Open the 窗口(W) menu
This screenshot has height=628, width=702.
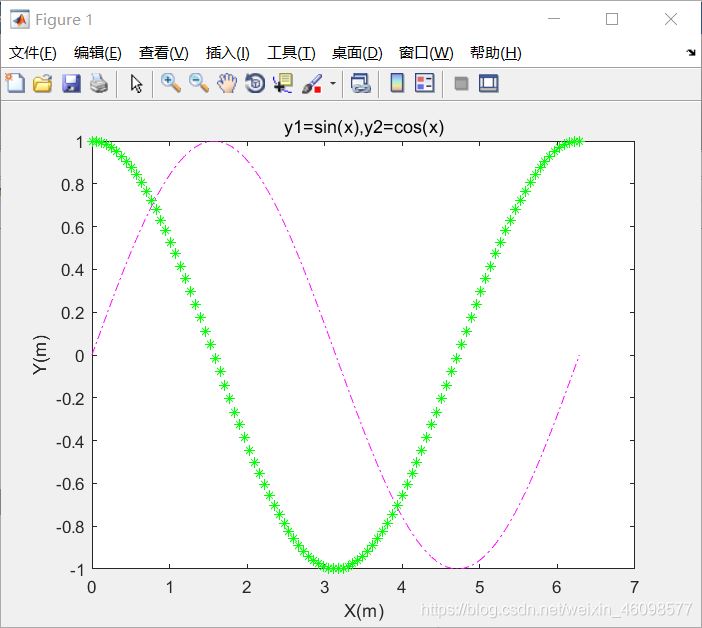[426, 53]
